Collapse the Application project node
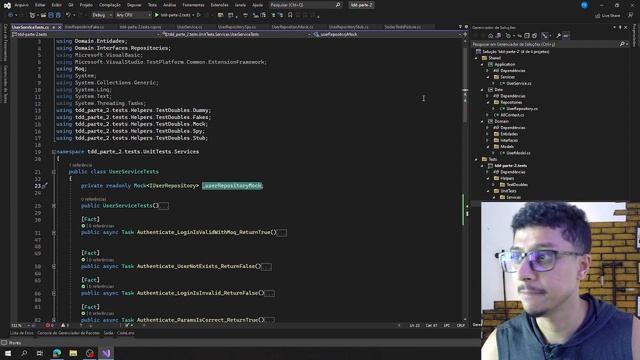 coord(482,64)
